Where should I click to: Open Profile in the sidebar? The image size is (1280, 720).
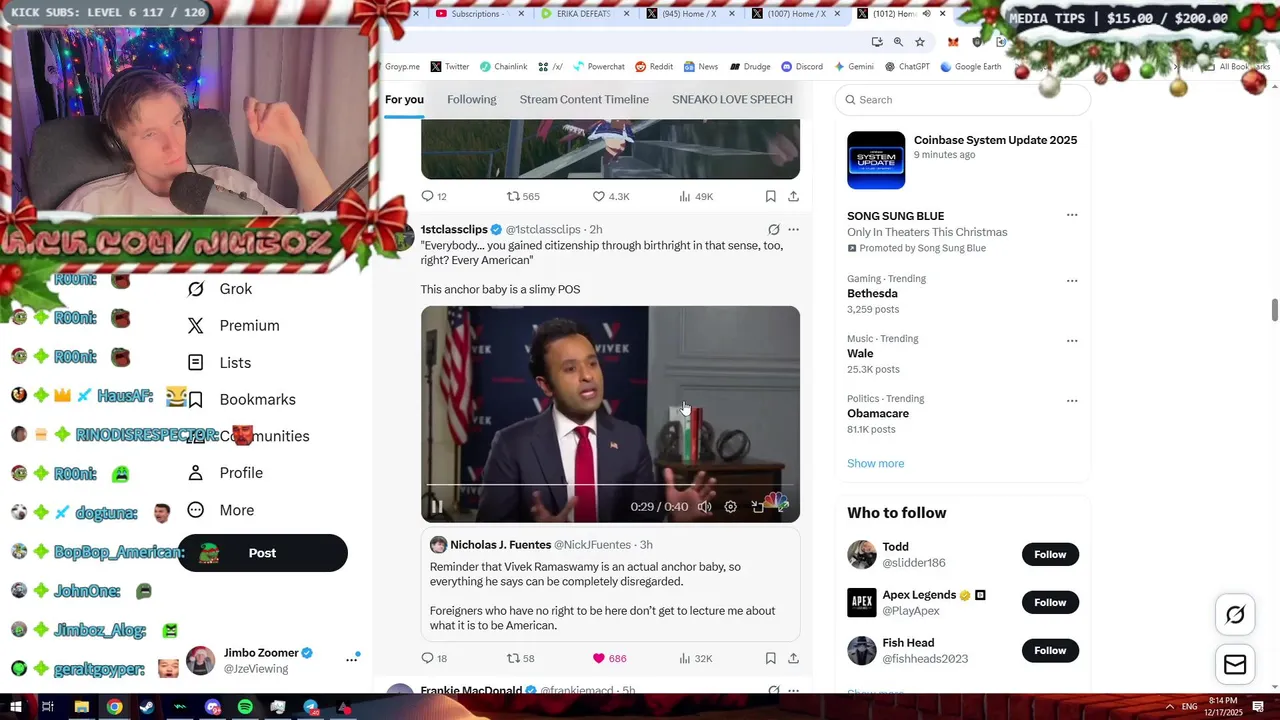[x=225, y=473]
